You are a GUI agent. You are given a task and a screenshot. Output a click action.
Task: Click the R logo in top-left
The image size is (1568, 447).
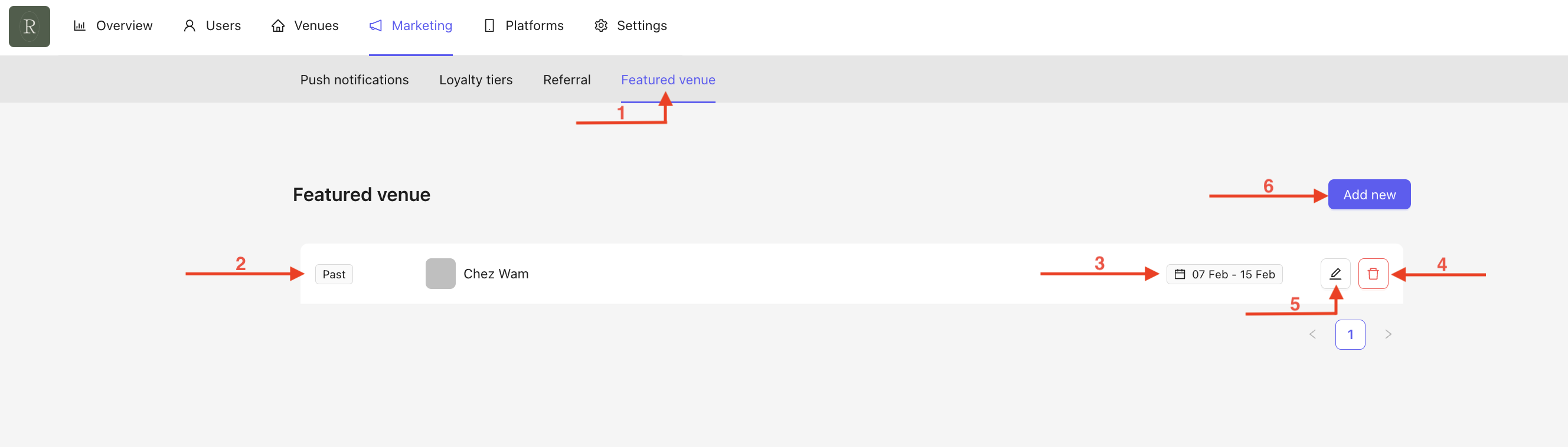pyautogui.click(x=29, y=26)
